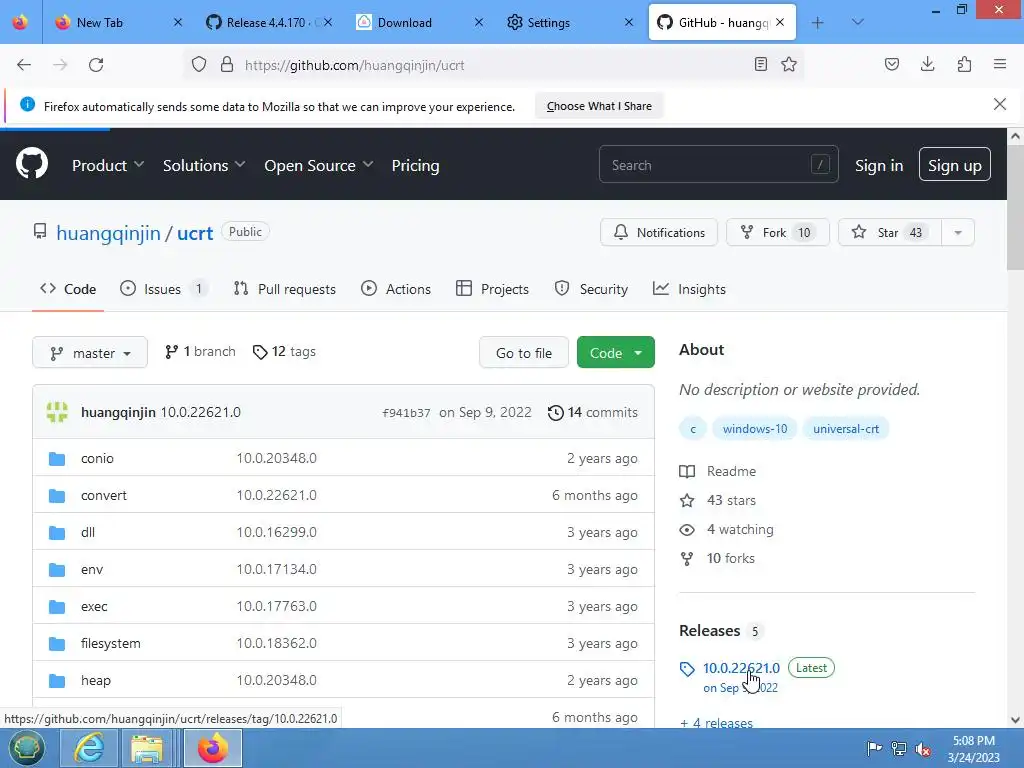
Task: Click in the GitHub search field
Action: [x=718, y=165]
